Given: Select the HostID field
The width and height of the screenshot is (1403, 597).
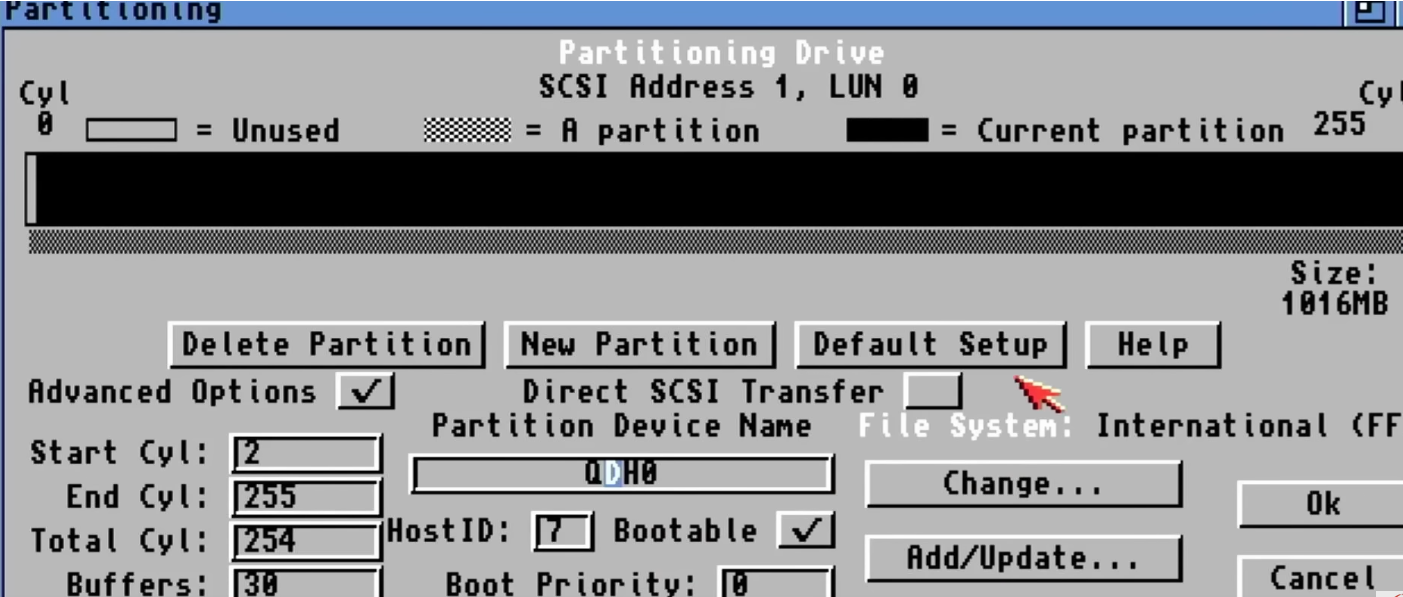Looking at the screenshot, I should click(x=563, y=531).
